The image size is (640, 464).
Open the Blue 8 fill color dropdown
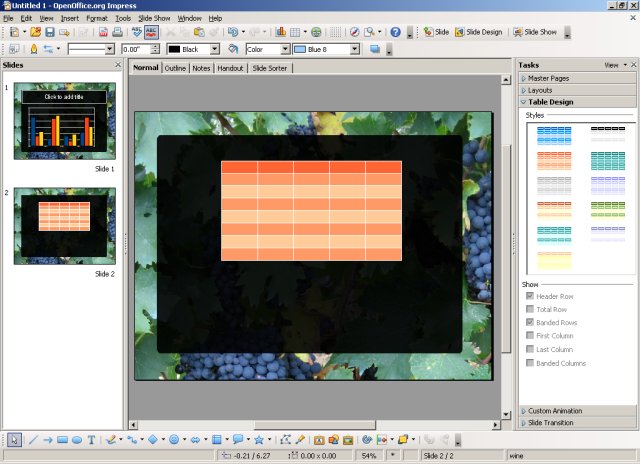pyautogui.click(x=355, y=49)
